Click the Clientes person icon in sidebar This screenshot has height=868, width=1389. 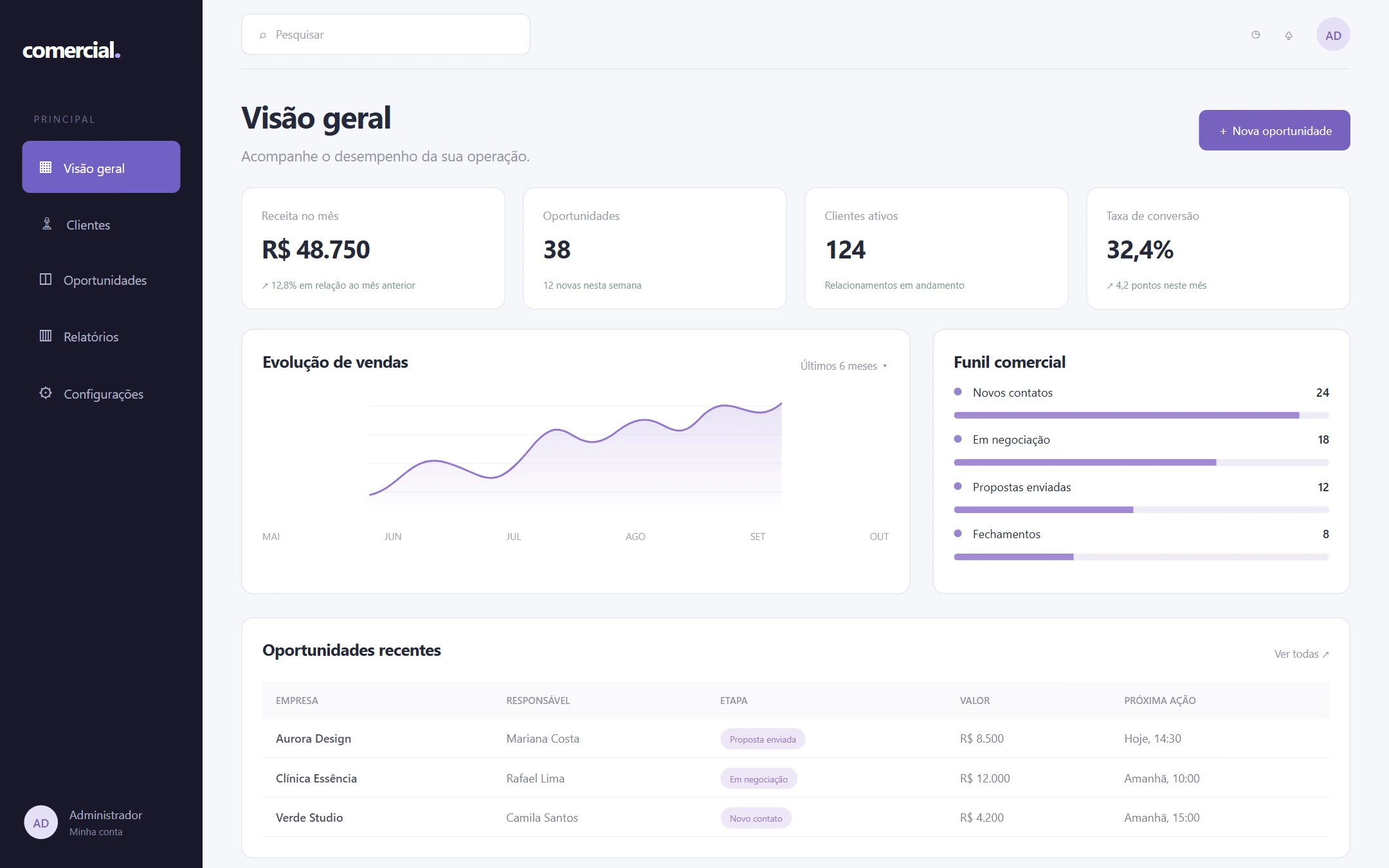[x=47, y=224]
